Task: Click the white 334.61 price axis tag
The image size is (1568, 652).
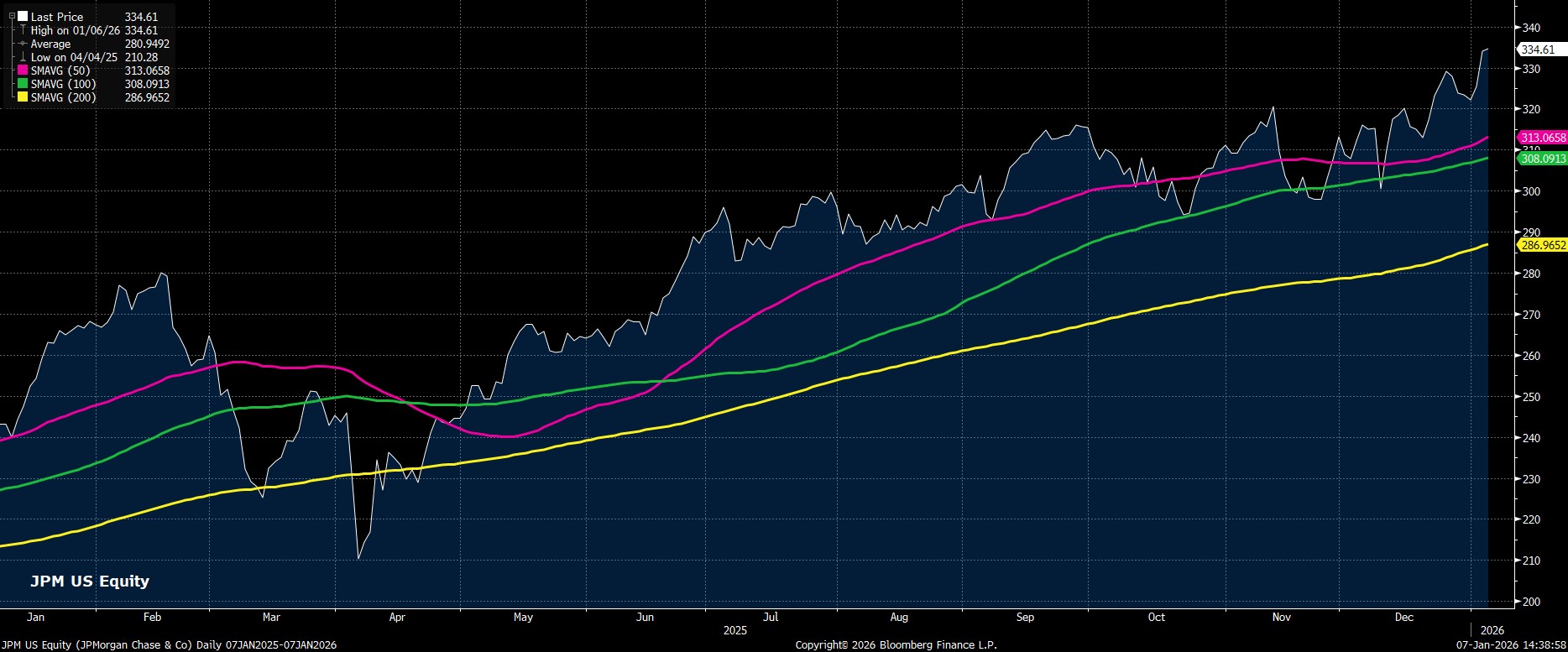Action: (1541, 50)
